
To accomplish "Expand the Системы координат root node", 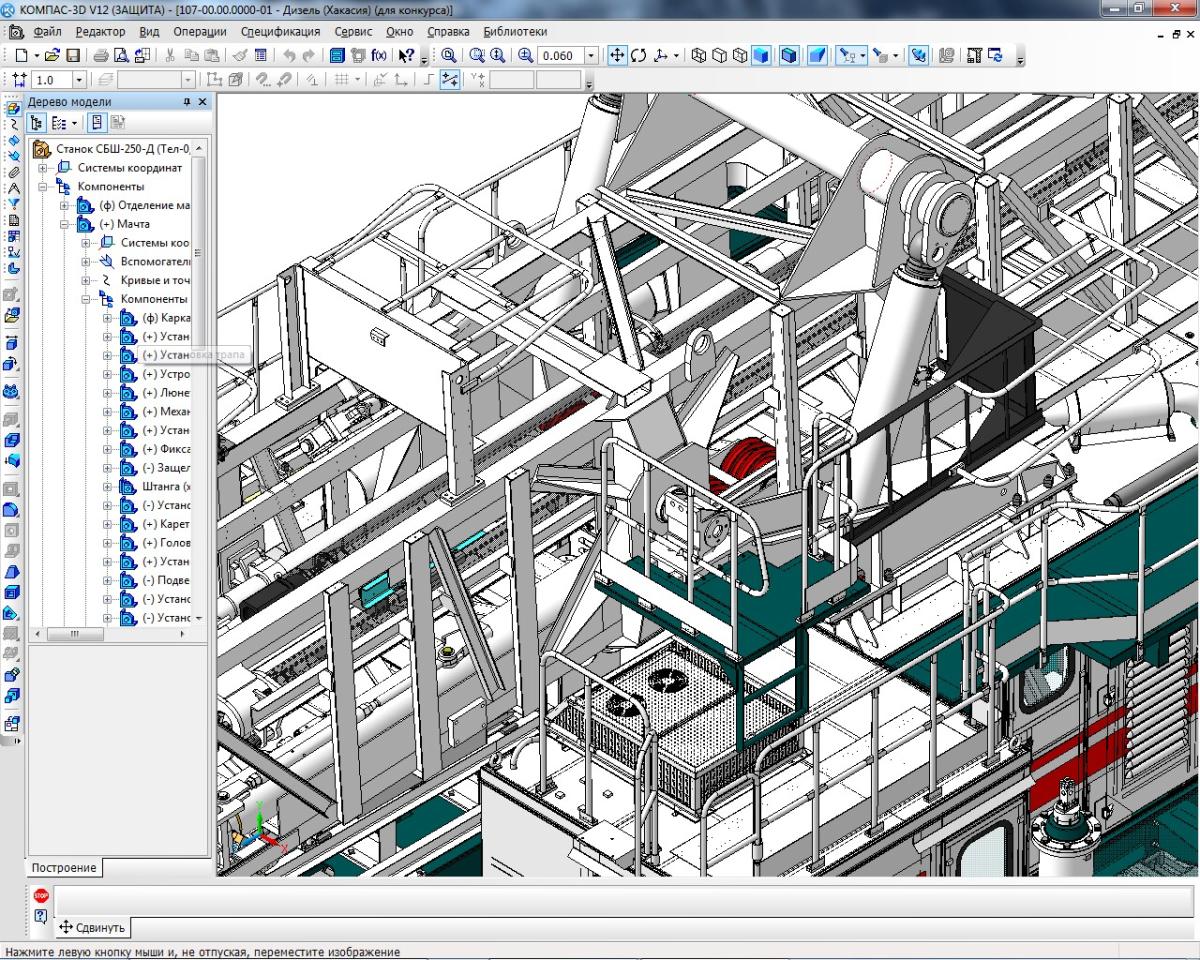I will click(x=44, y=168).
